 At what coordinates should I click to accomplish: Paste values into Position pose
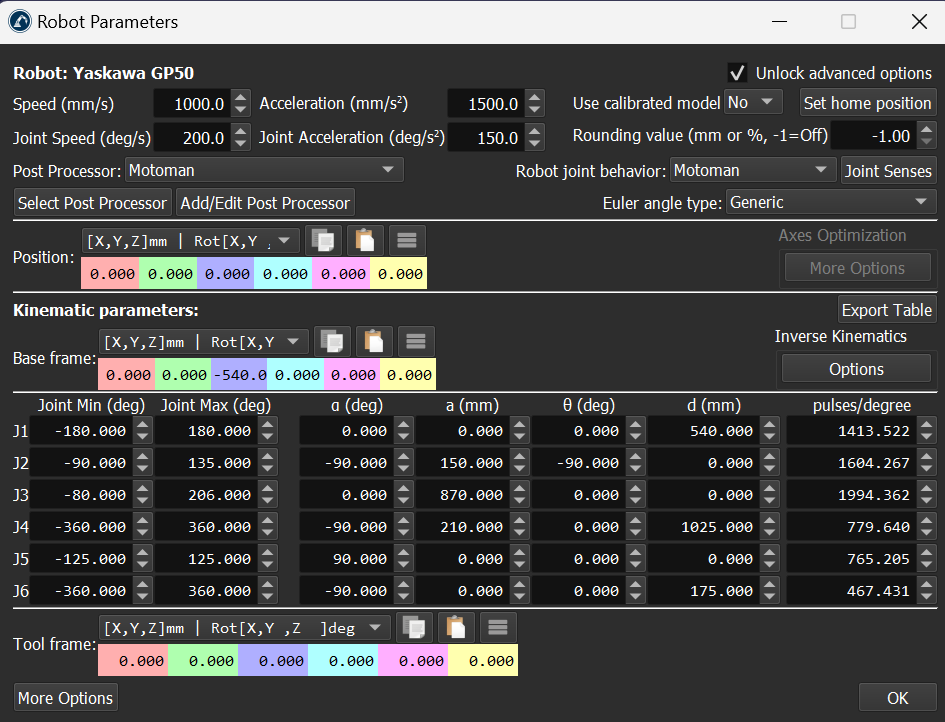point(364,240)
